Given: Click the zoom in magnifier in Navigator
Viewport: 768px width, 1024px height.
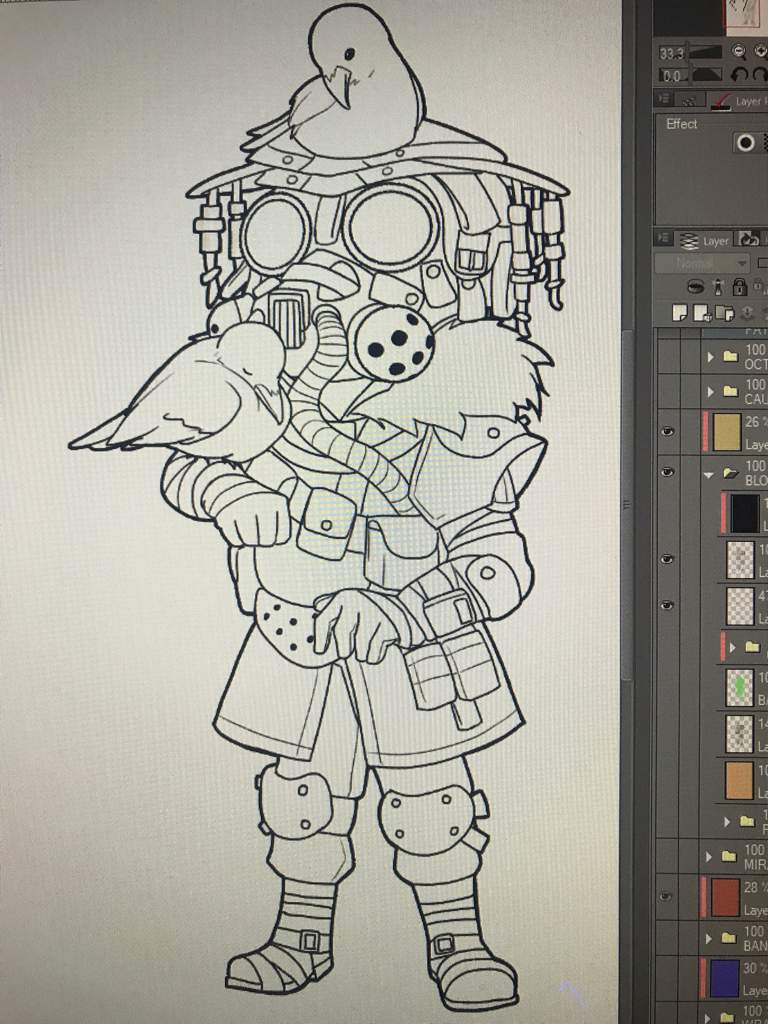Looking at the screenshot, I should (x=761, y=52).
